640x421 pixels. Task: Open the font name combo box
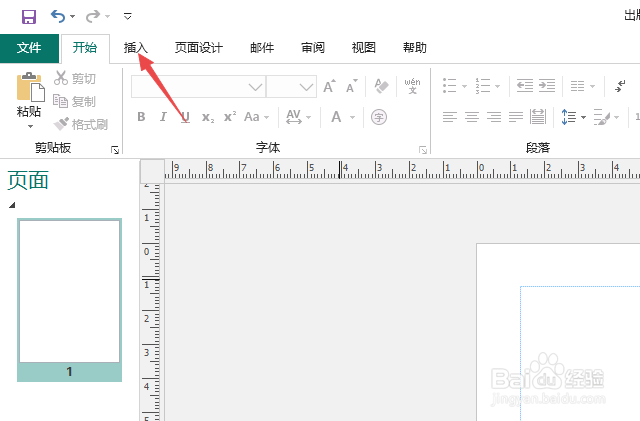click(198, 87)
